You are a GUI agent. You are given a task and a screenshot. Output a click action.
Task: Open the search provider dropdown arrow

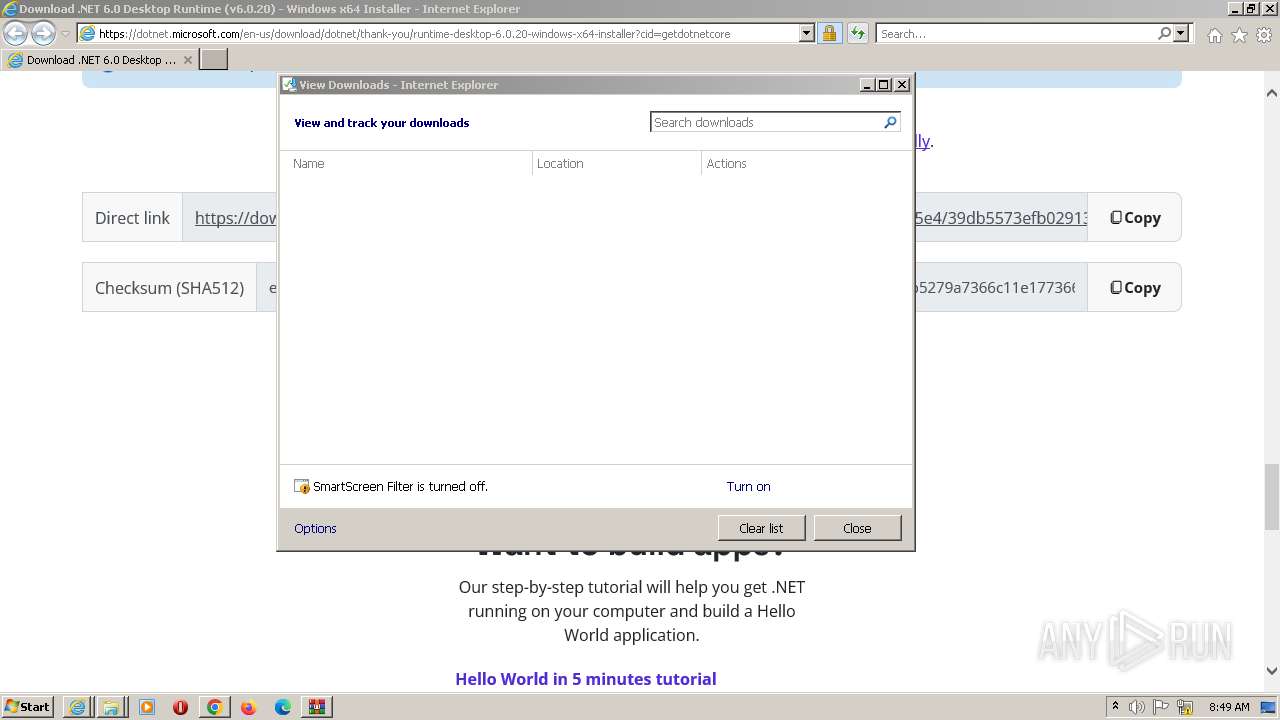pos(1181,33)
